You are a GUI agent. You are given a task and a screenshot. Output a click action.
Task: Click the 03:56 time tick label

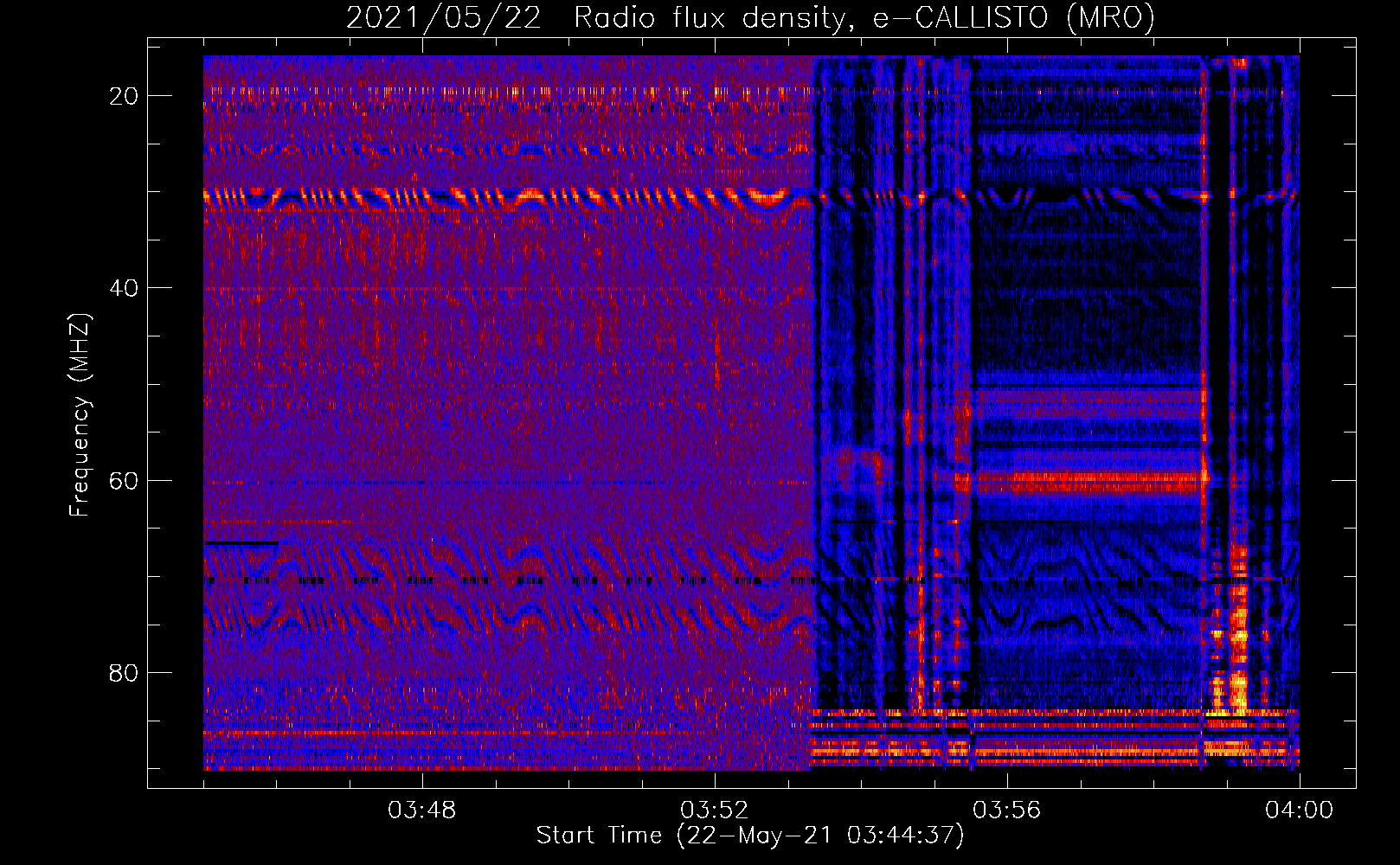tap(1007, 811)
